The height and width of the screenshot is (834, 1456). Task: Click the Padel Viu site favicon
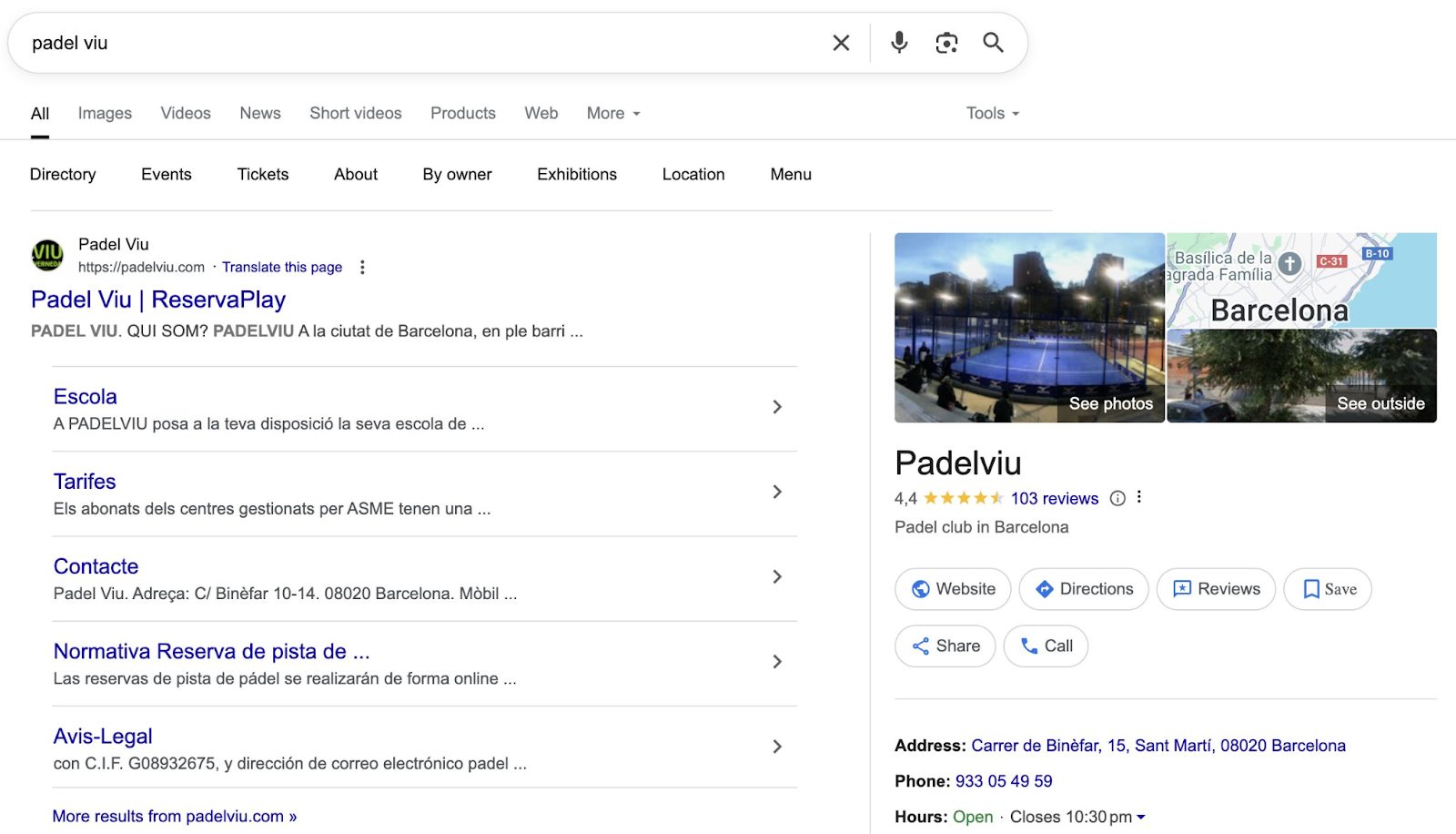(47, 256)
